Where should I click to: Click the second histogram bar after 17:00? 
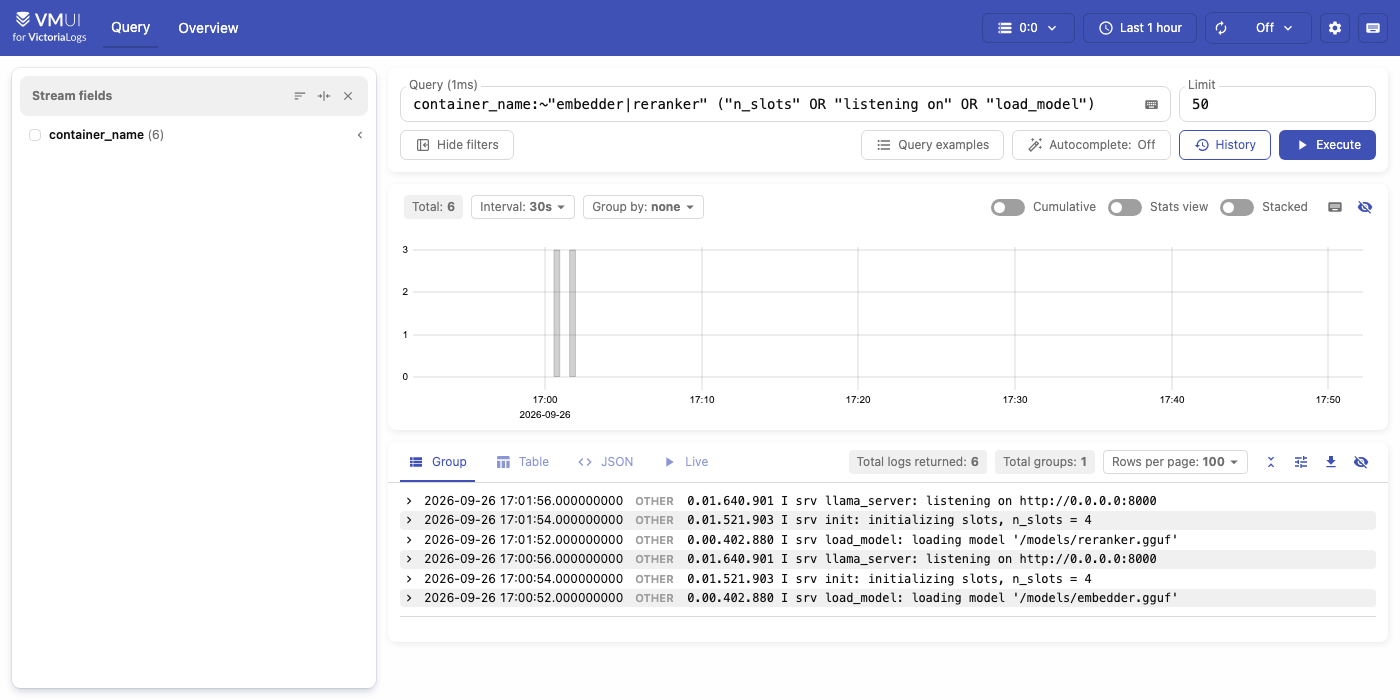click(572, 313)
